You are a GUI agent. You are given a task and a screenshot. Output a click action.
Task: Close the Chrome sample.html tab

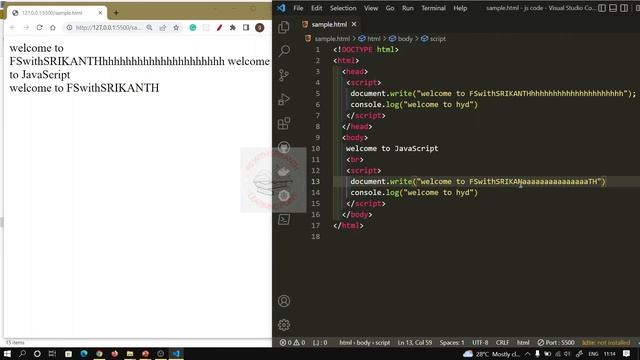pyautogui.click(x=100, y=13)
